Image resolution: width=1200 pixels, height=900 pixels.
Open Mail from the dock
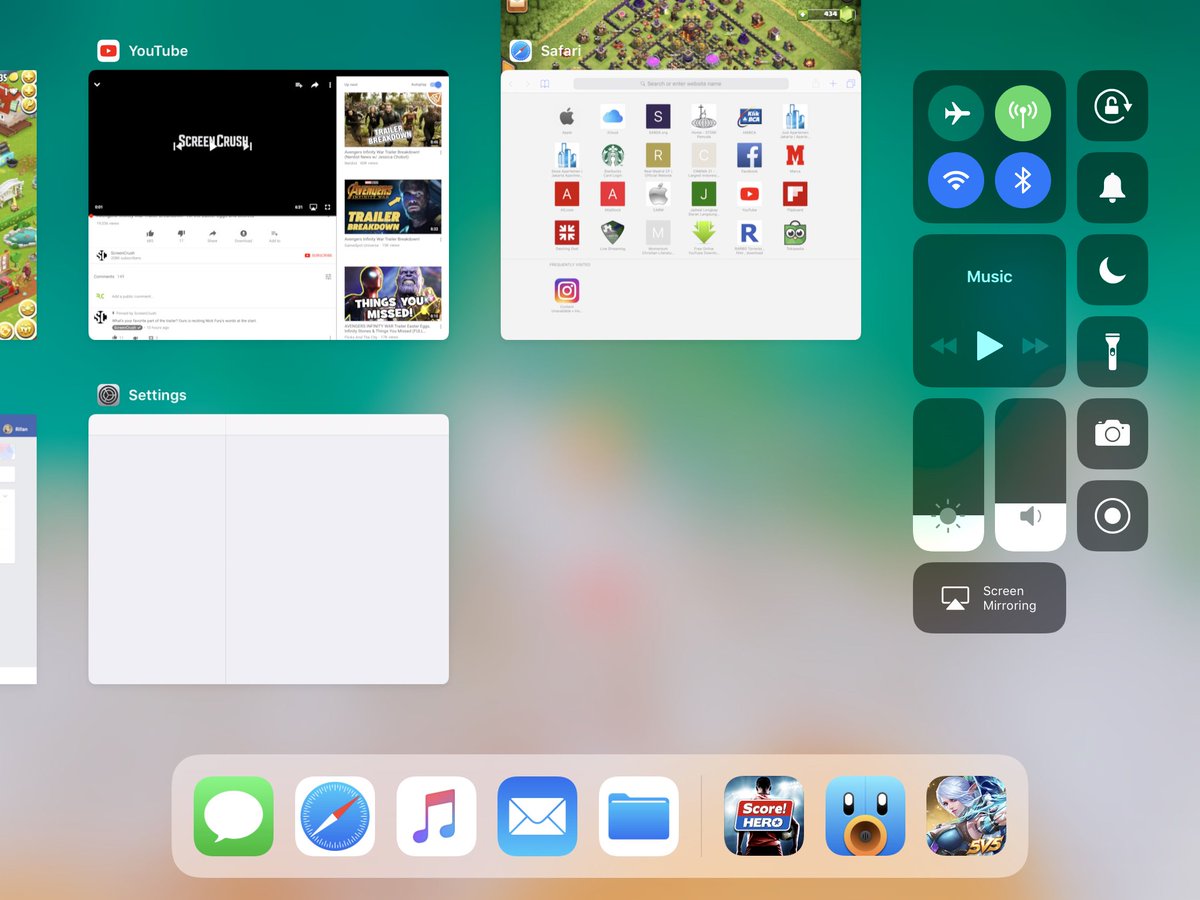[537, 816]
